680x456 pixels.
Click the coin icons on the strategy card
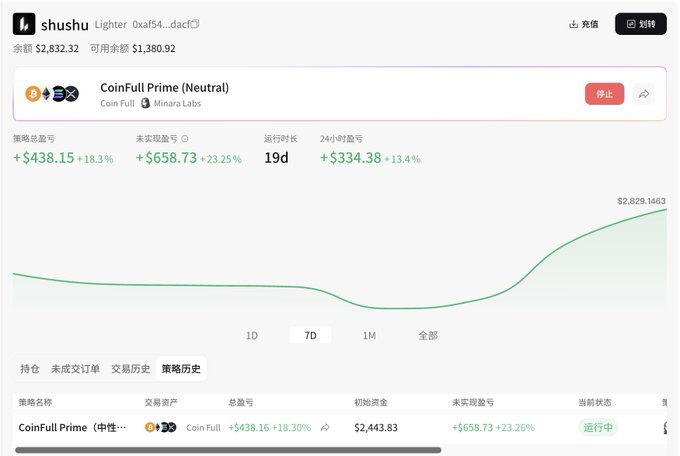click(x=52, y=94)
